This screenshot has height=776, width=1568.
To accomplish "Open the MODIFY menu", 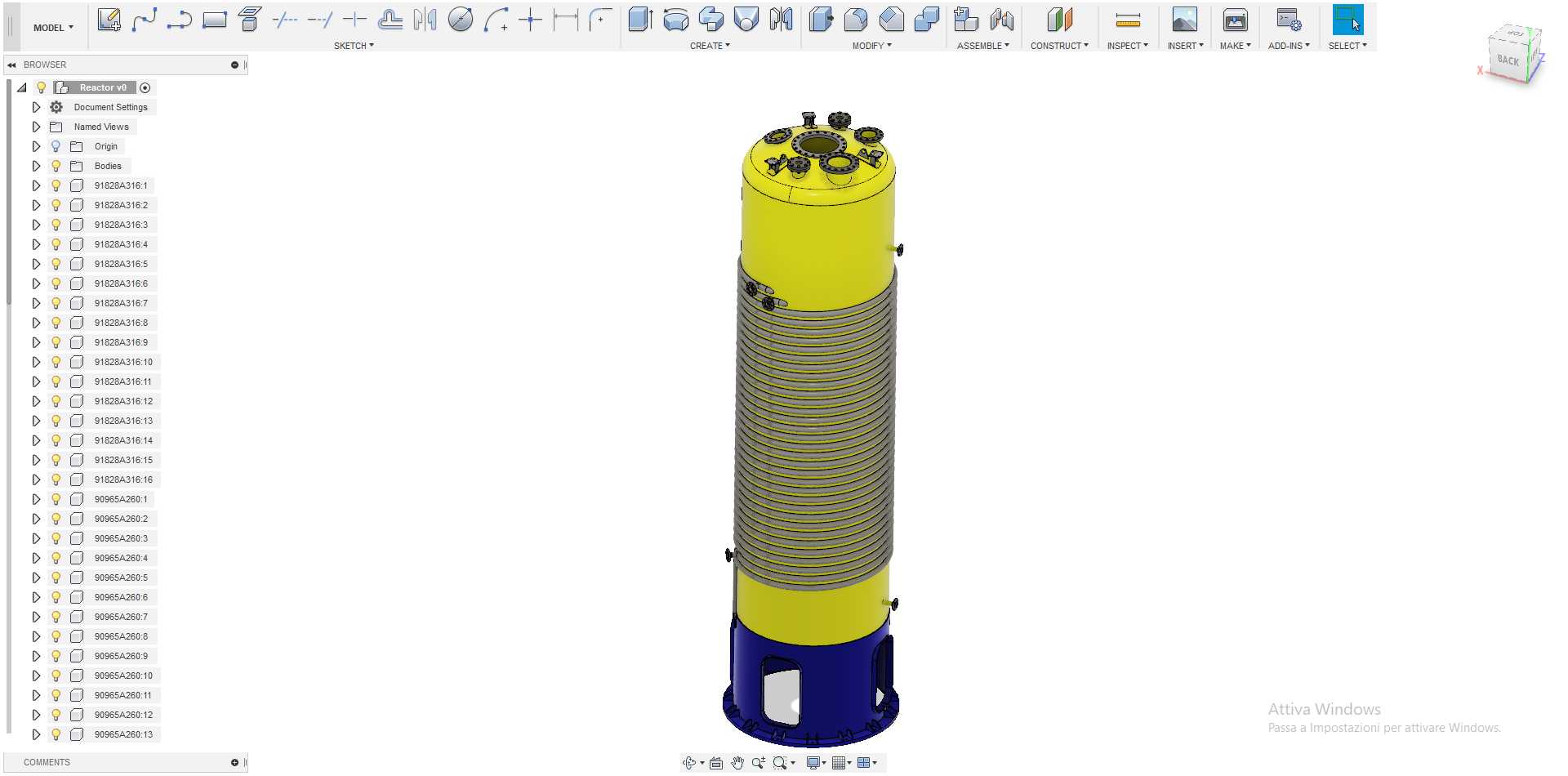I will click(871, 46).
